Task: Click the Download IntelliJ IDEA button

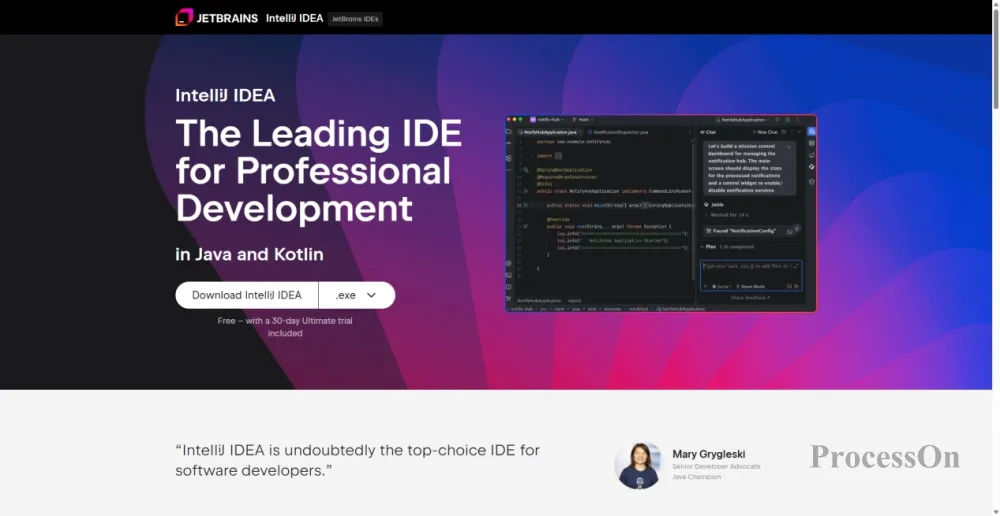Action: pos(247,295)
